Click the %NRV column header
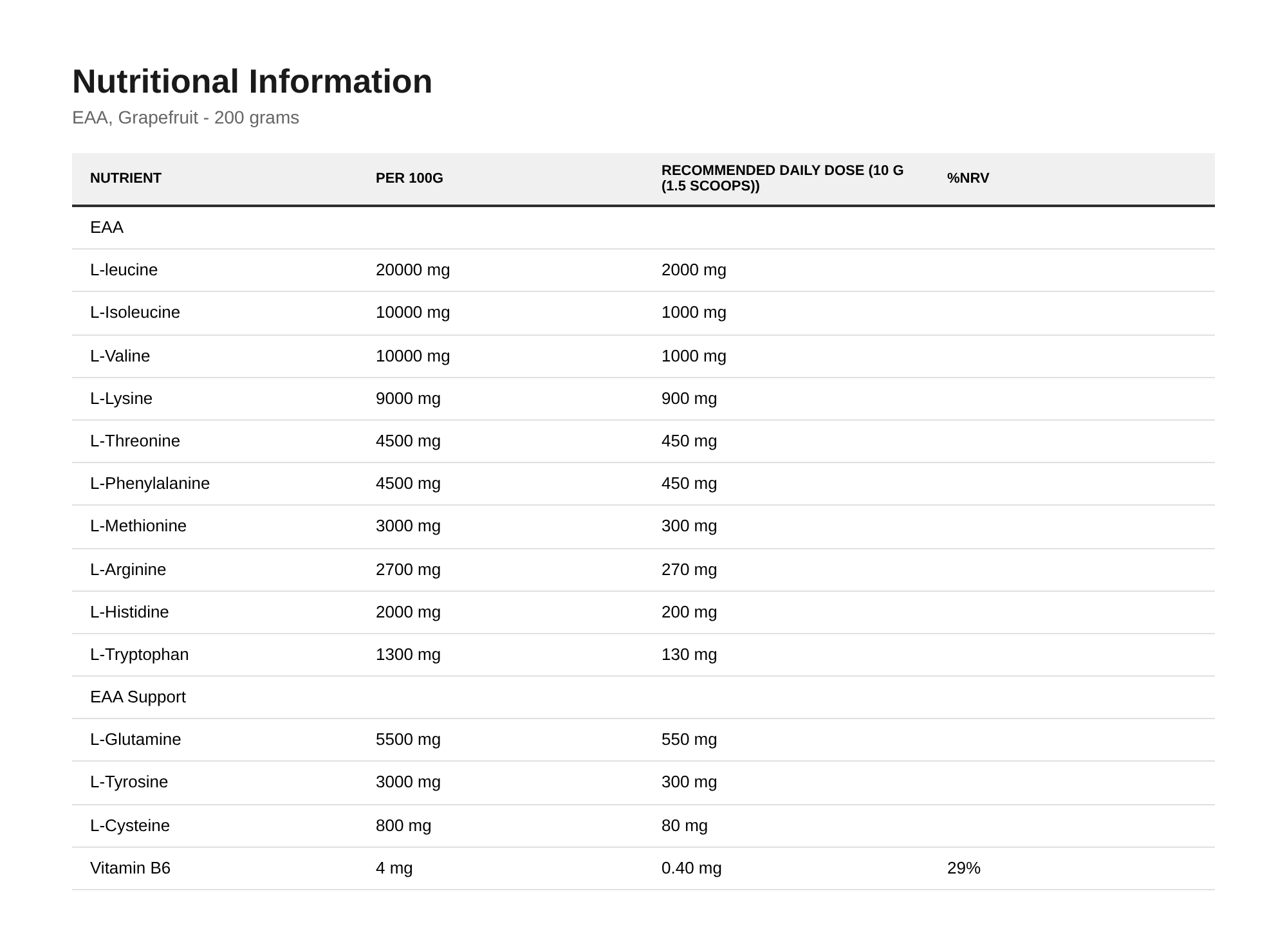Image resolution: width=1287 pixels, height=952 pixels. pyautogui.click(x=968, y=178)
